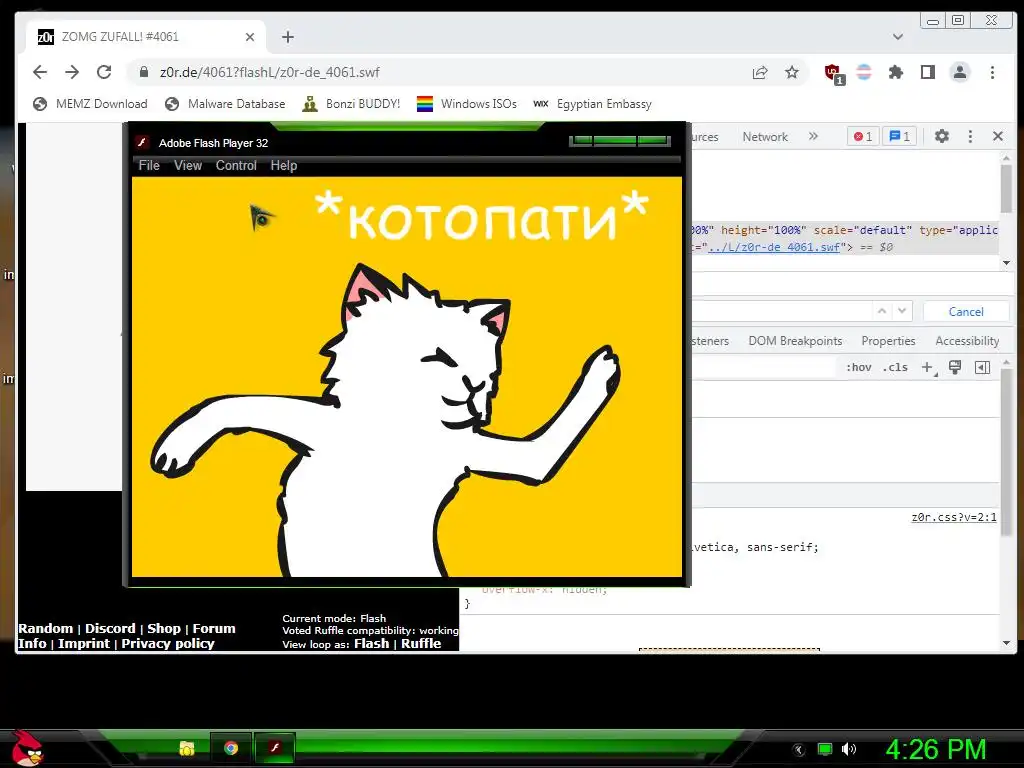Open Imprint link on z0r page
Image resolution: width=1024 pixels, height=768 pixels.
point(84,643)
